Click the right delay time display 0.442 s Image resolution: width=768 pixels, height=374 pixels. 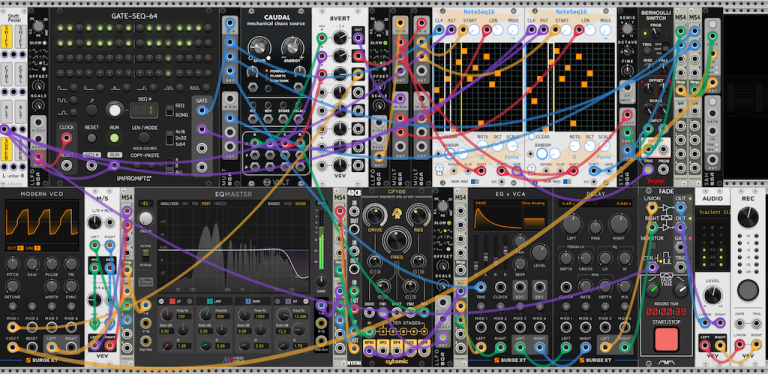[x=624, y=203]
